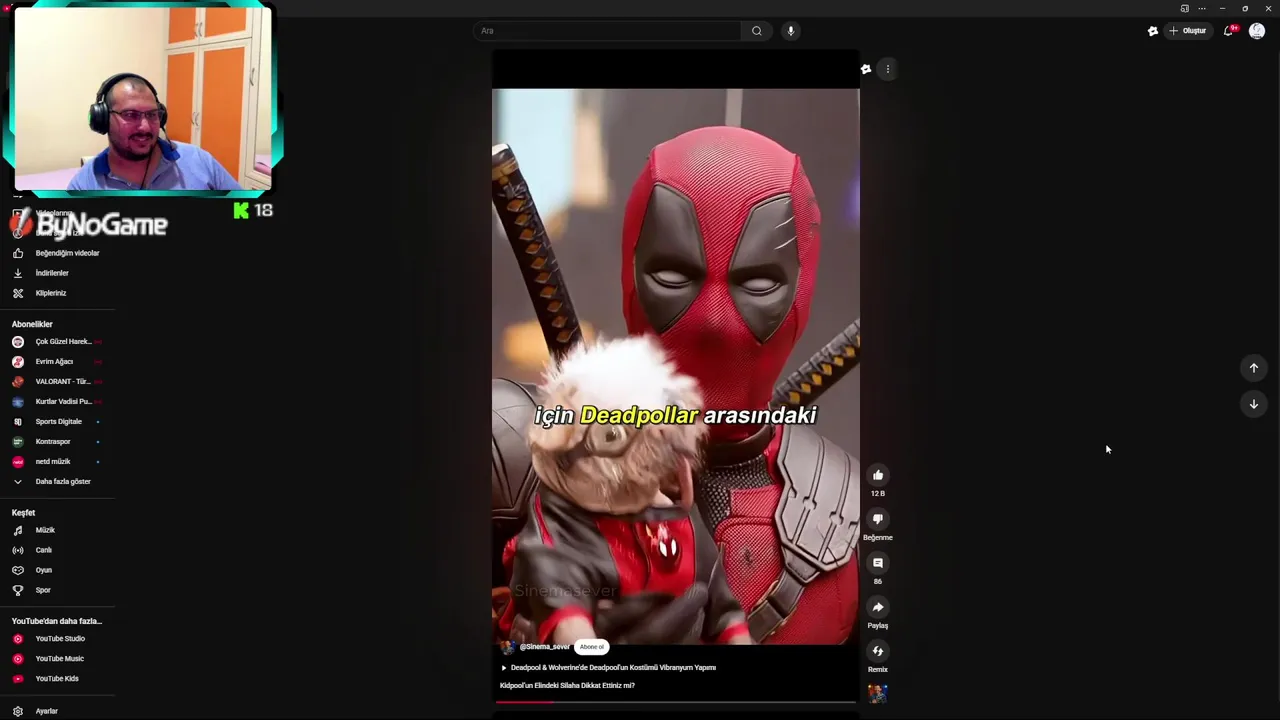Click the @Sinema_sever channel name
Image resolution: width=1280 pixels, height=720 pixels.
click(x=545, y=647)
